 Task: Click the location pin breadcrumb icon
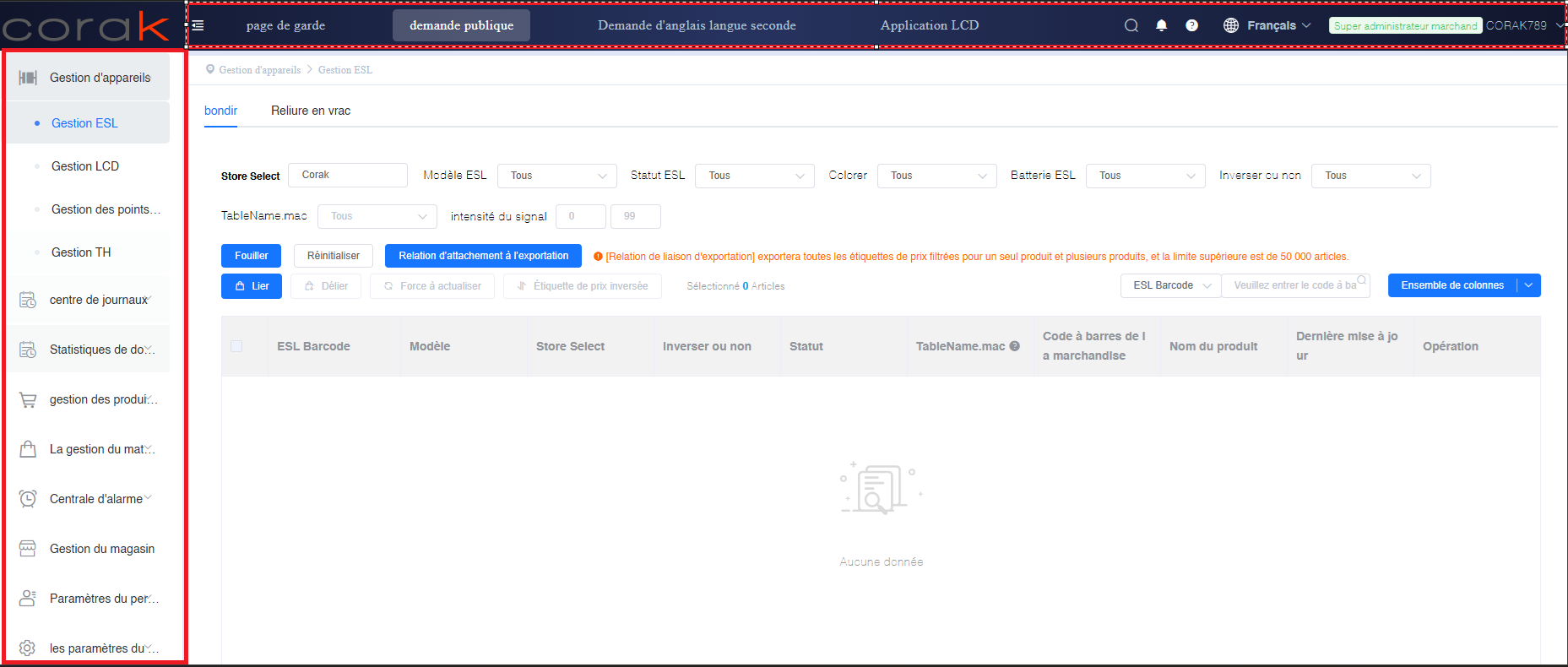210,69
